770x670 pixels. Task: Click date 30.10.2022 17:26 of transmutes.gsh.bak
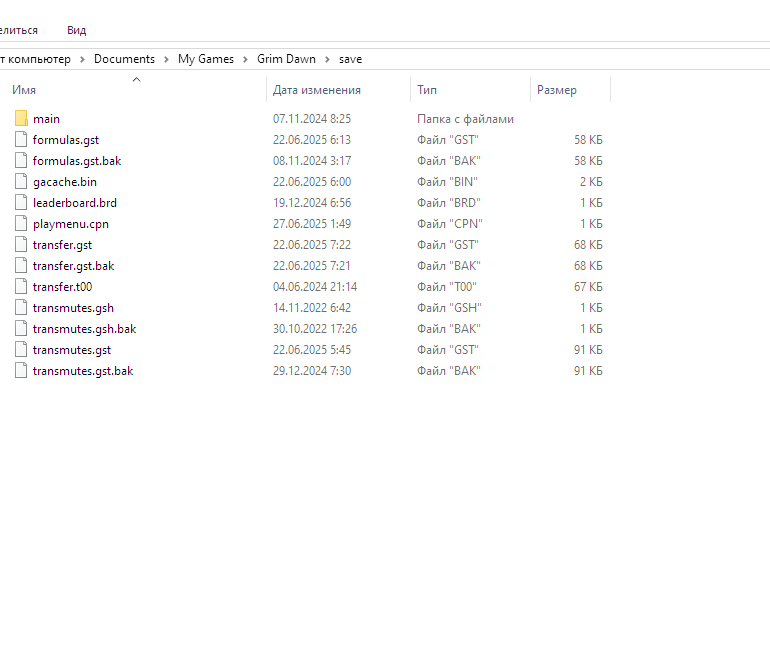(315, 329)
